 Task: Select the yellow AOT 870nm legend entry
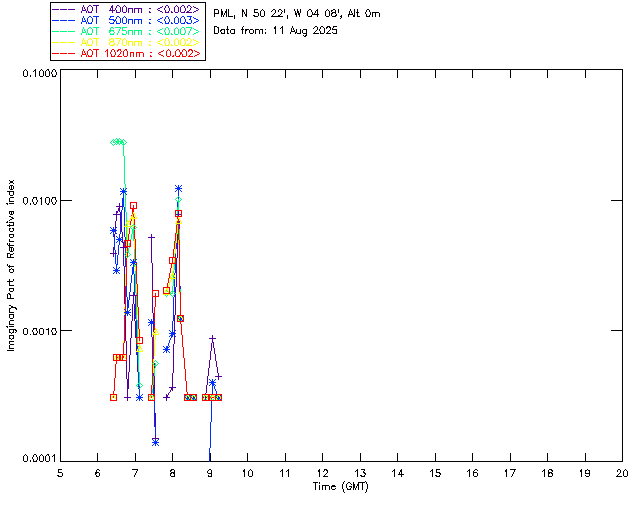[x=128, y=42]
